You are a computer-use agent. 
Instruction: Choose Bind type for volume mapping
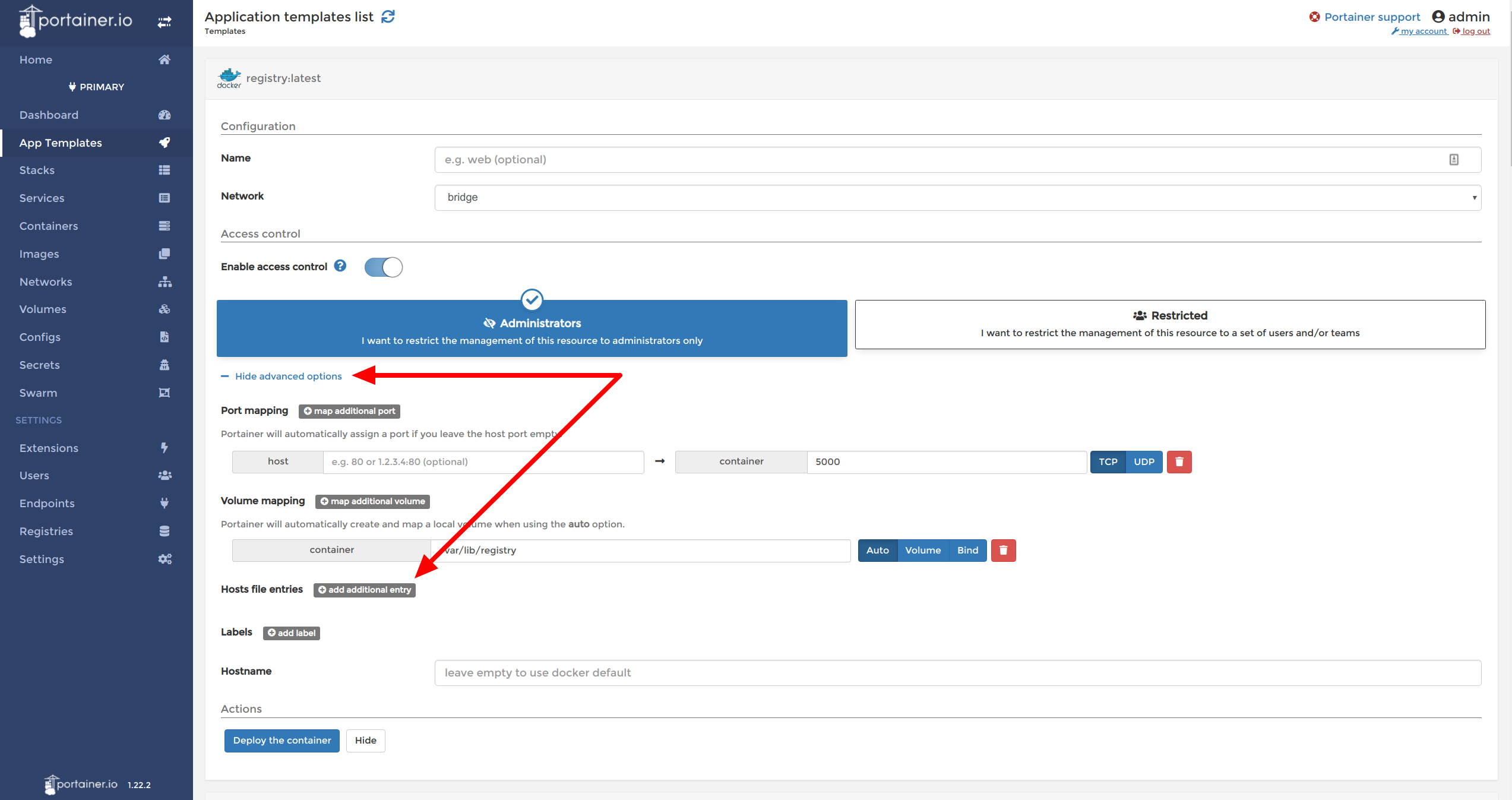pos(967,550)
